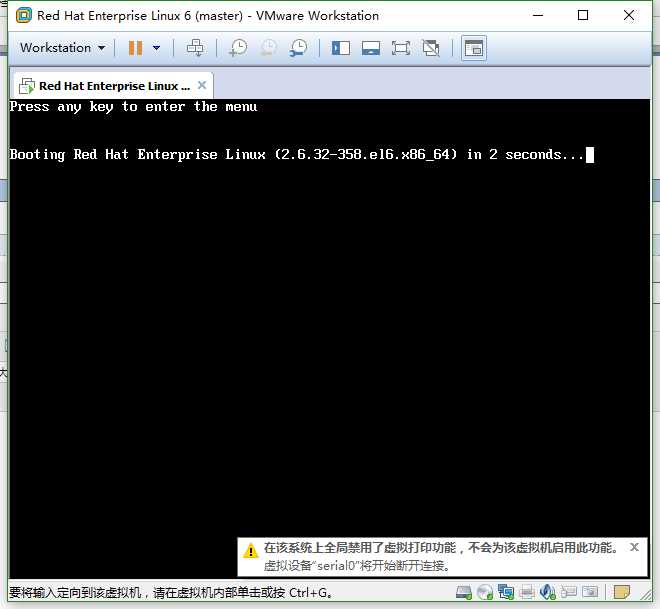Screen dimensions: 660x609
Task: Open the snapshot manager
Action: [298, 48]
